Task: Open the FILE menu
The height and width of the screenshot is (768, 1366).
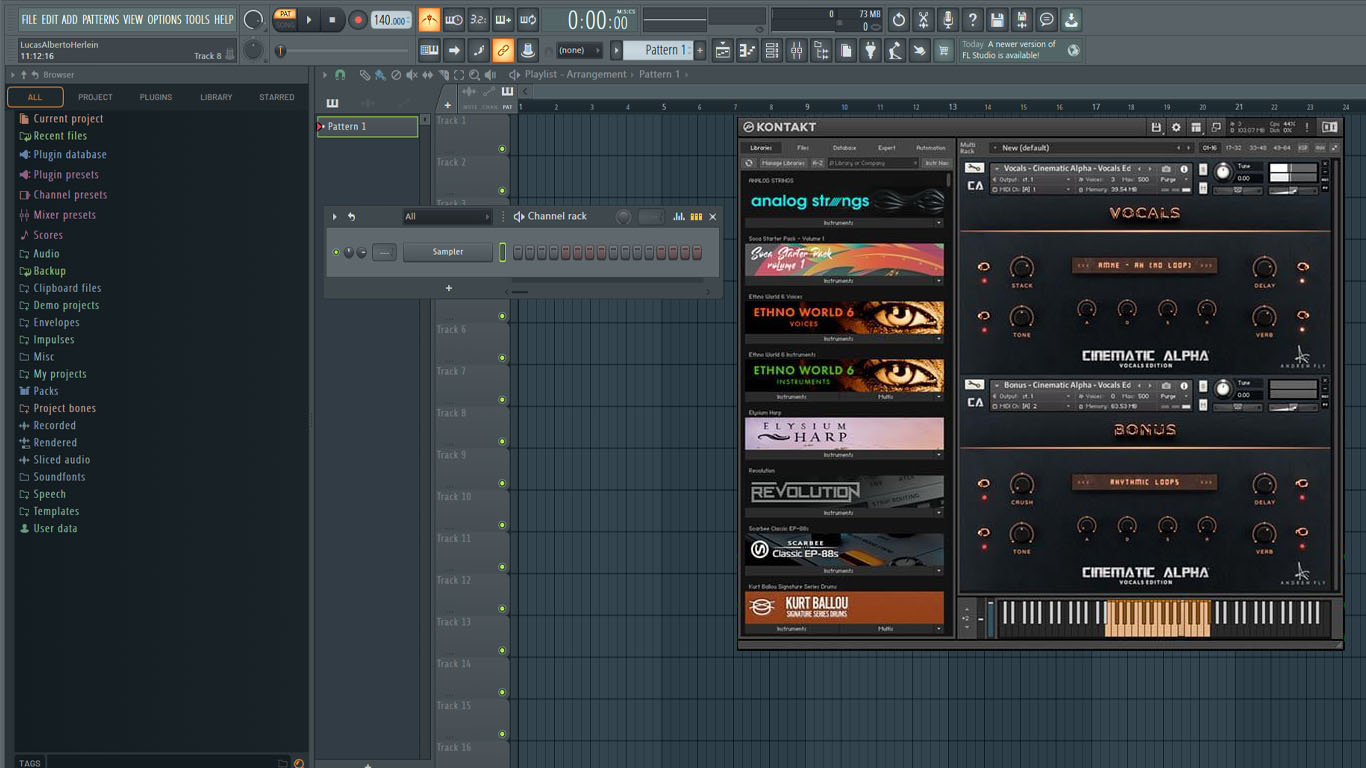Action: pyautogui.click(x=29, y=19)
